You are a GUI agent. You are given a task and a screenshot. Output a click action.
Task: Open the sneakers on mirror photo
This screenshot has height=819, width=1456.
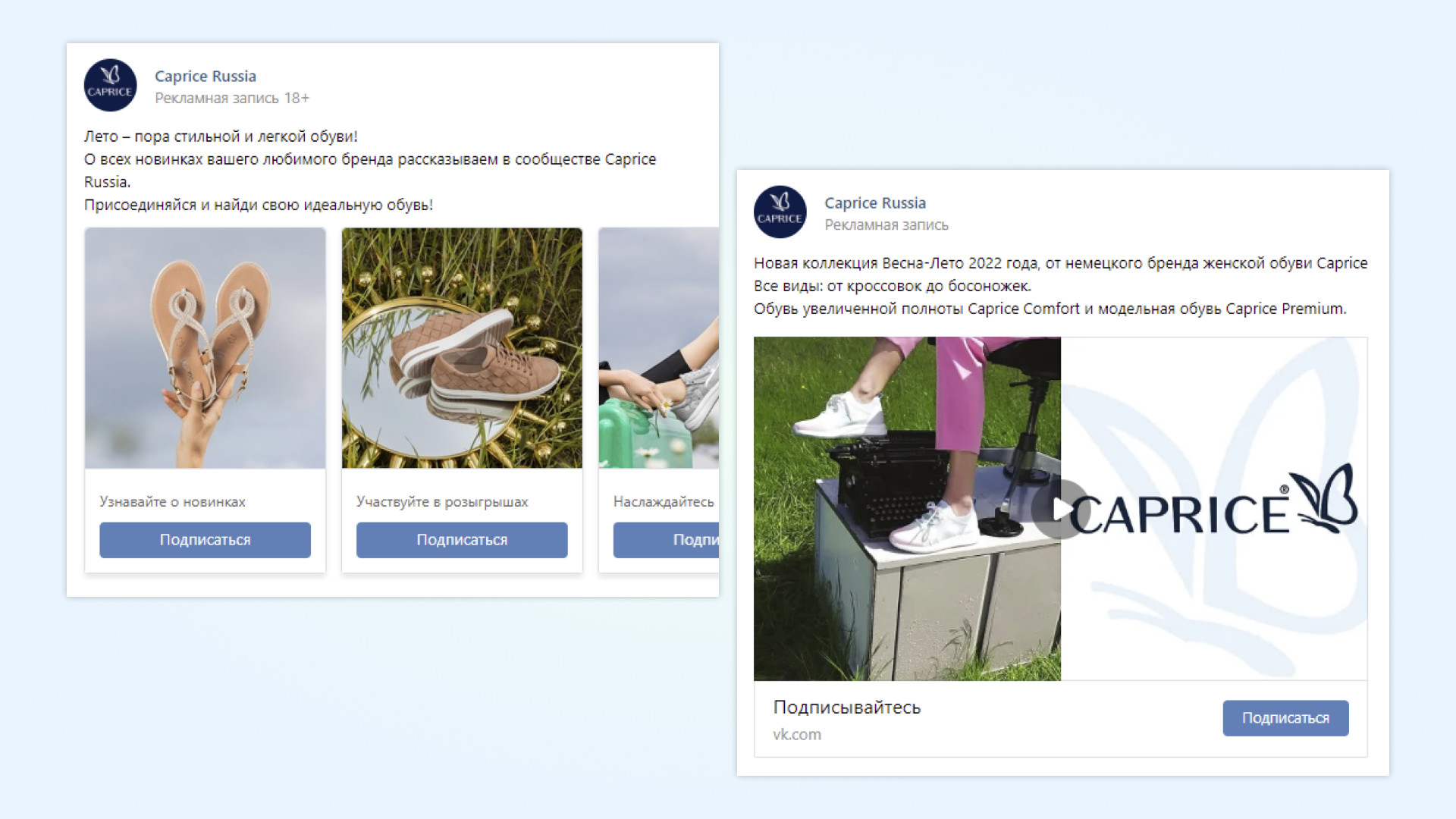pyautogui.click(x=462, y=348)
